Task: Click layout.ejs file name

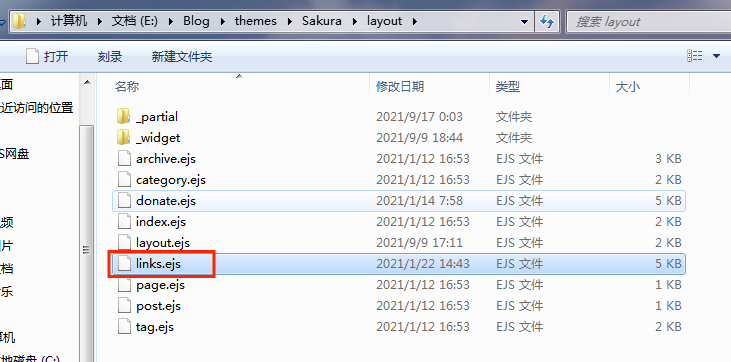Action: point(163,243)
